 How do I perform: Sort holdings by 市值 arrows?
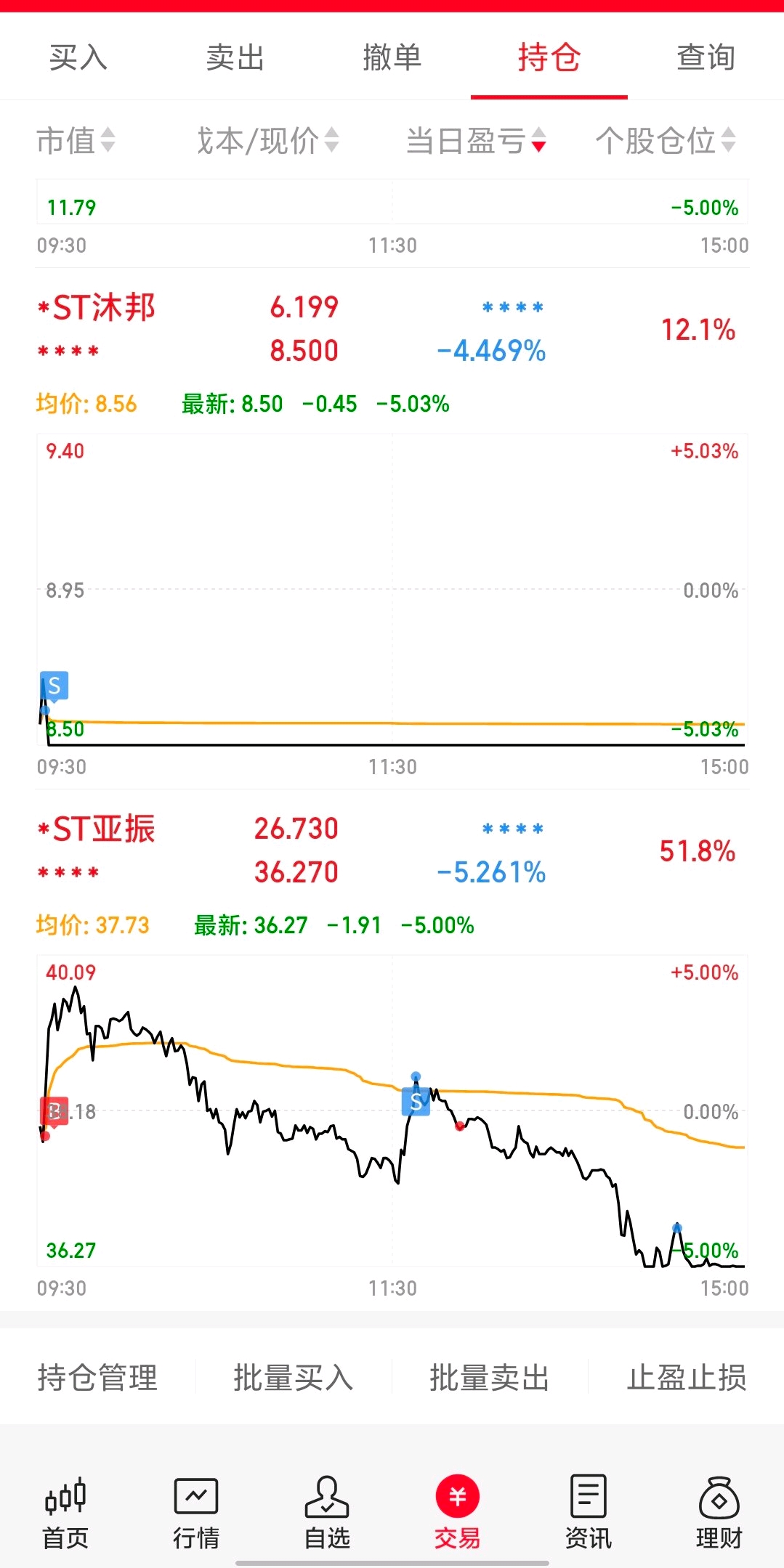pyautogui.click(x=108, y=140)
